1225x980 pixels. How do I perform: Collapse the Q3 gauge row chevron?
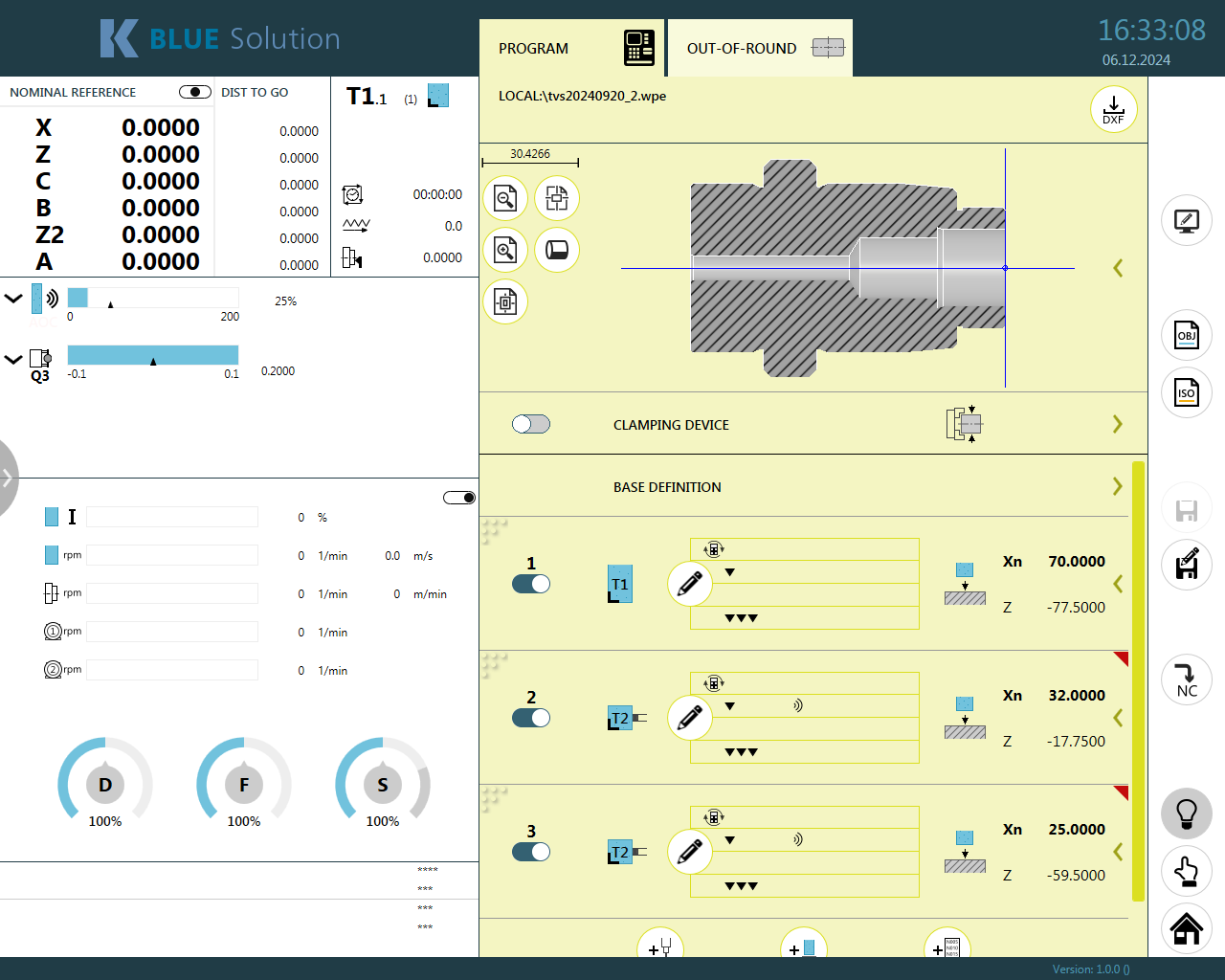(13, 360)
